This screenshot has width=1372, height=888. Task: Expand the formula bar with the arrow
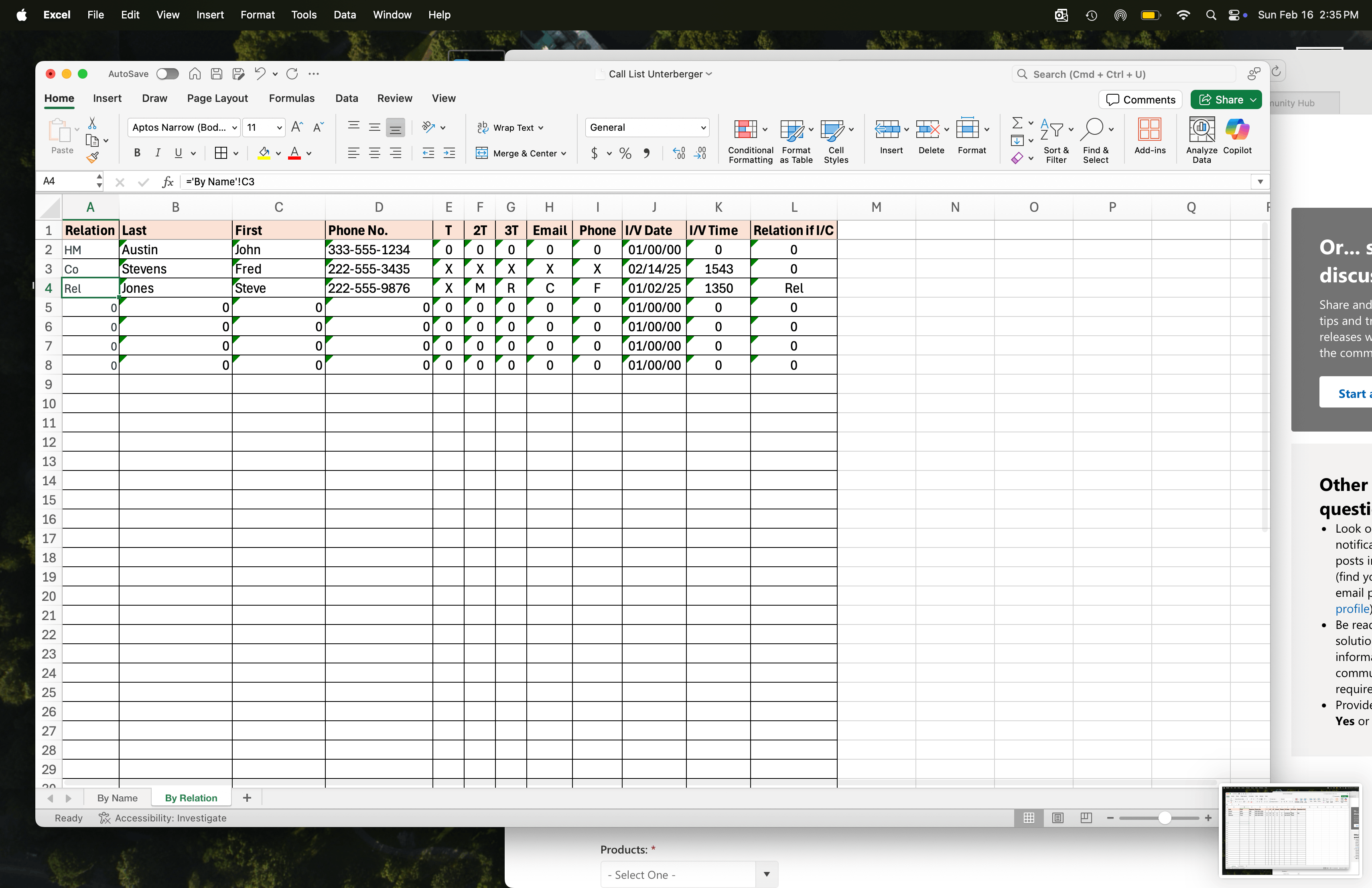pyautogui.click(x=1260, y=182)
